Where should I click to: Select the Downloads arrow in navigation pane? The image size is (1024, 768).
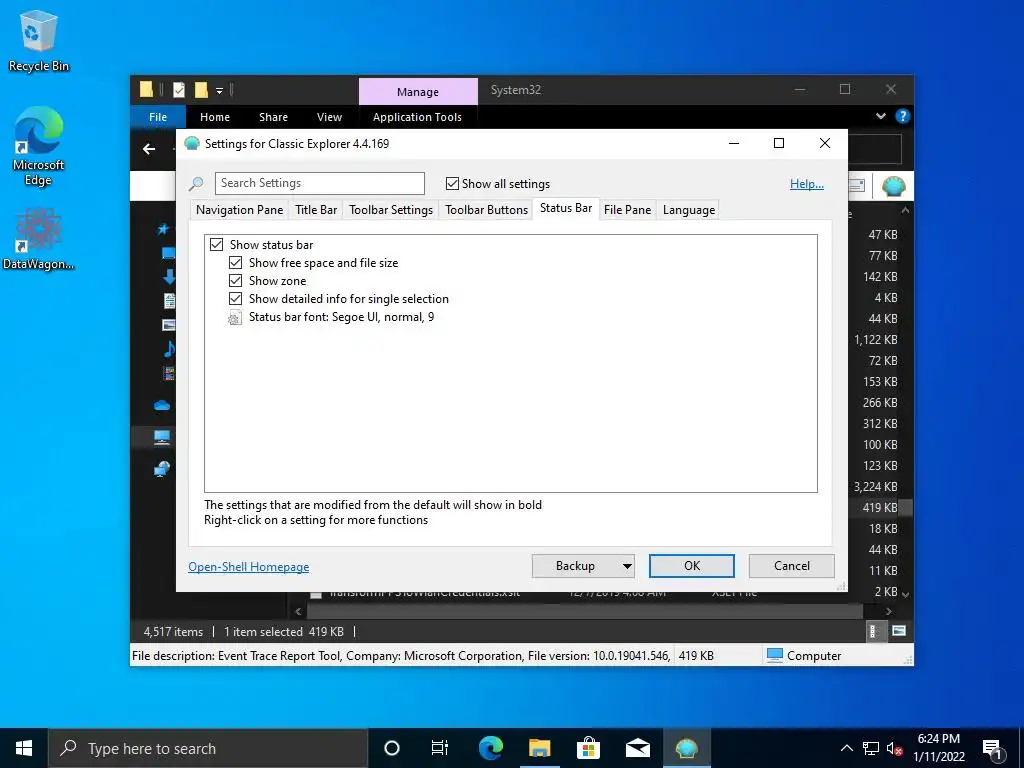168,276
